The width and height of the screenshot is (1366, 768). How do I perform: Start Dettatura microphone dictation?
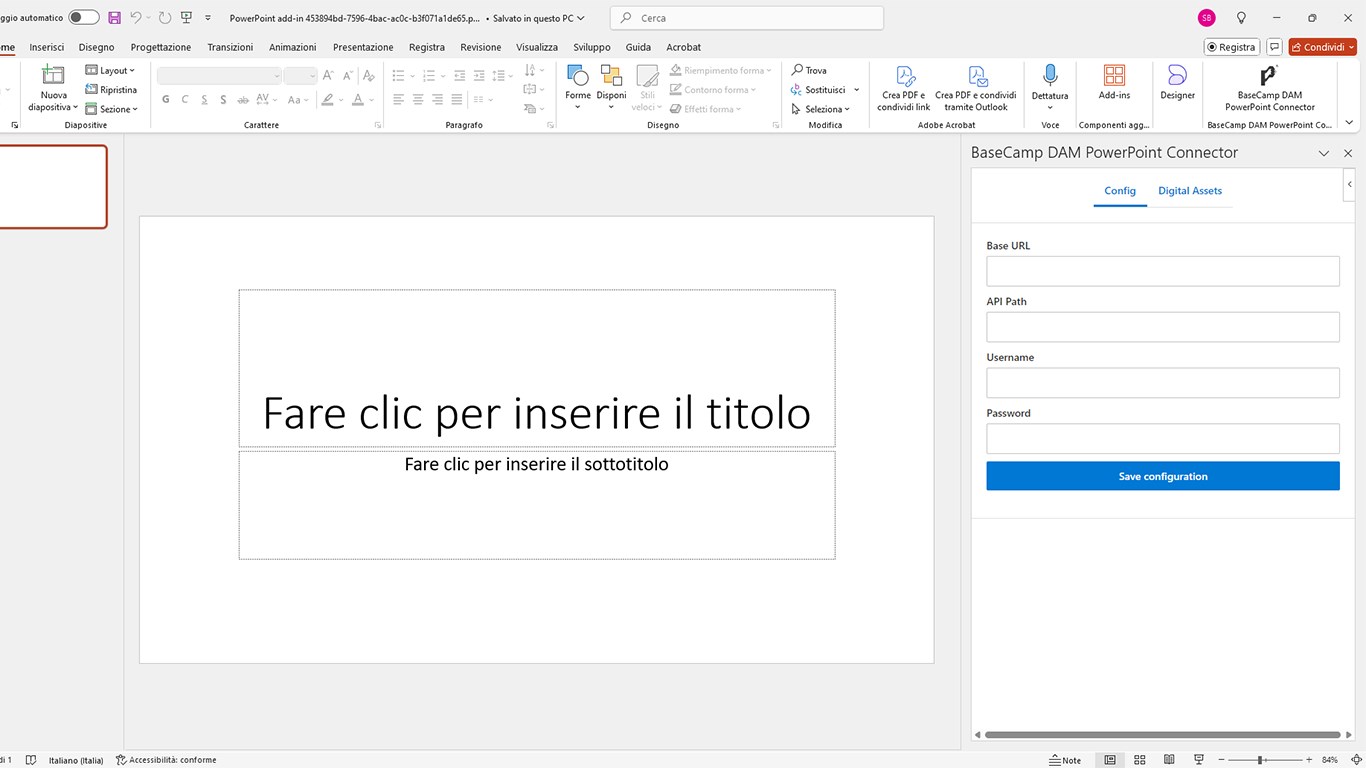(1050, 87)
